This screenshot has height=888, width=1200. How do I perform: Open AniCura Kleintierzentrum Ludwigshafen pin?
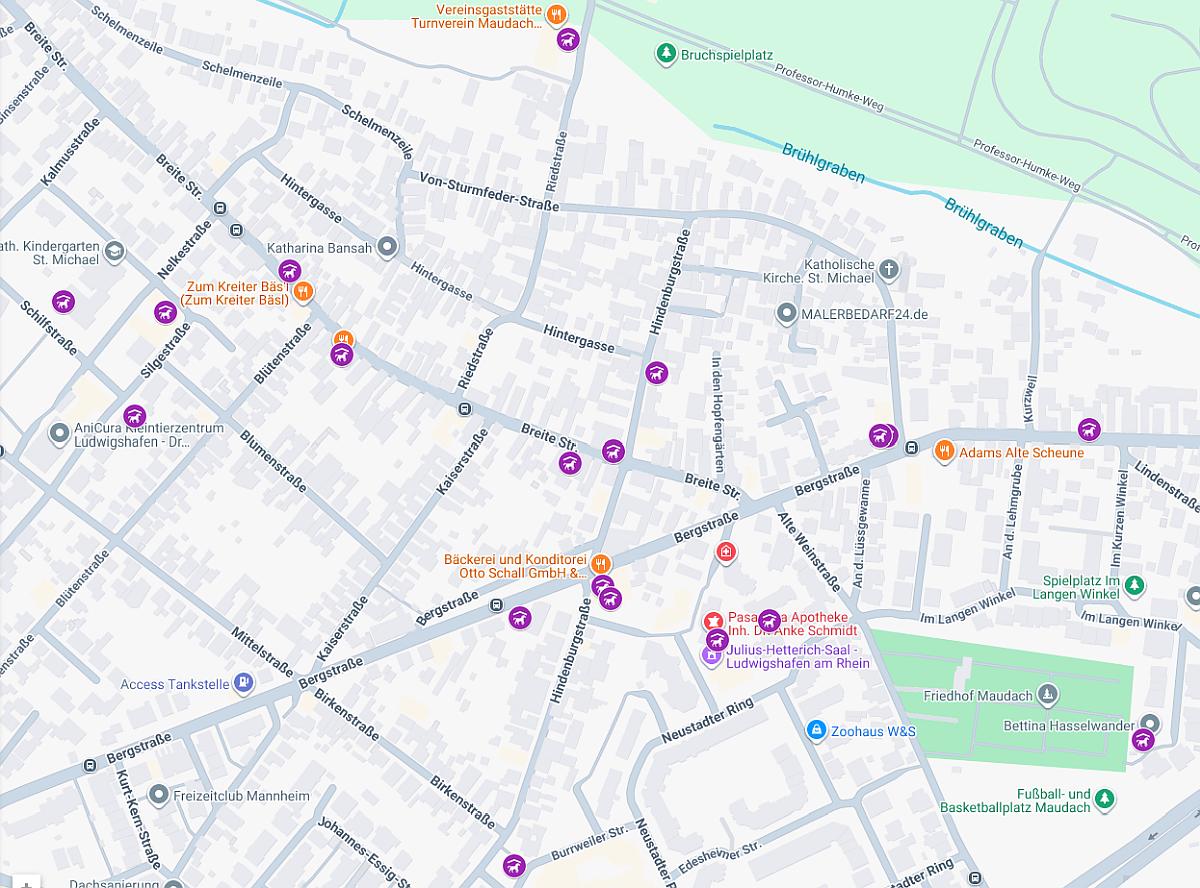point(59,434)
